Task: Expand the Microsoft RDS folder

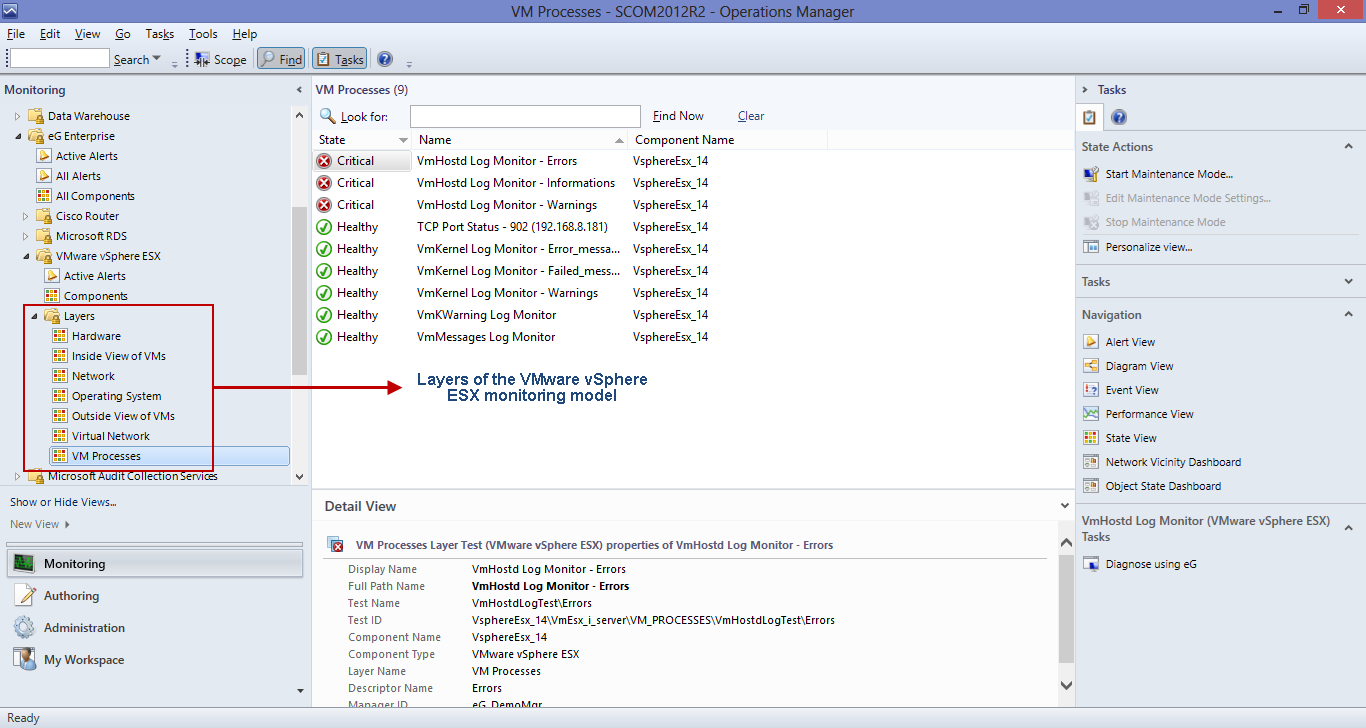Action: [x=25, y=236]
